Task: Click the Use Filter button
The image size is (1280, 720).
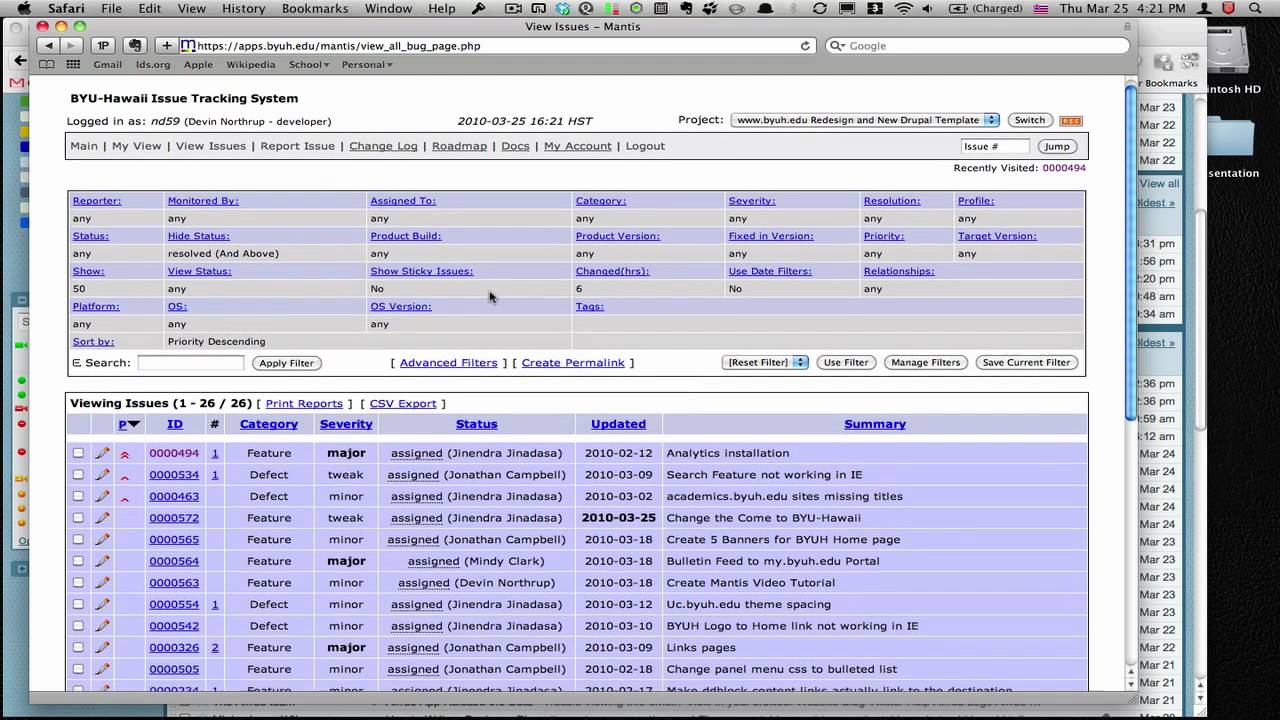Action: pyautogui.click(x=846, y=363)
